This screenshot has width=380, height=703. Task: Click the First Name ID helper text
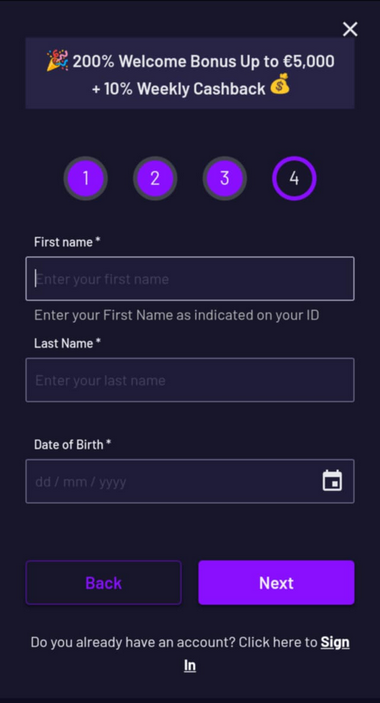tap(177, 315)
